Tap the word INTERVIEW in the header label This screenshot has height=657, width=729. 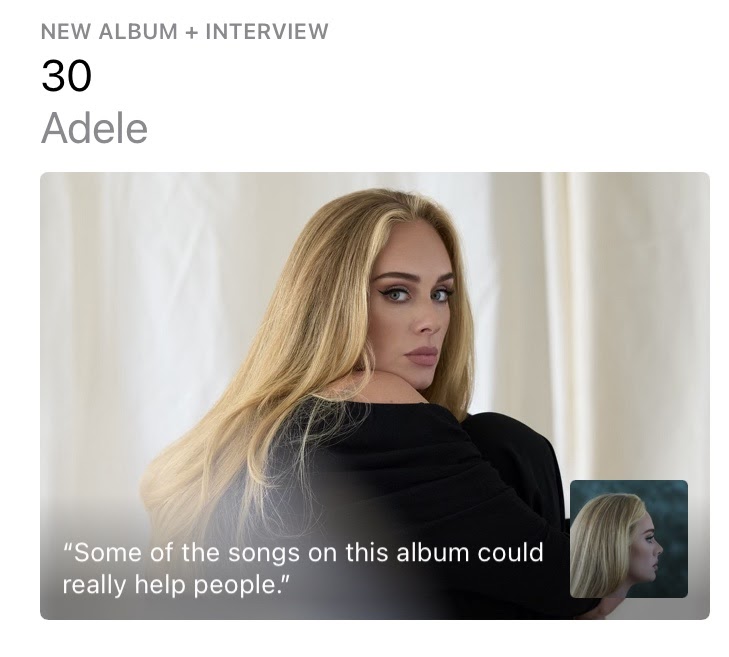(x=267, y=32)
